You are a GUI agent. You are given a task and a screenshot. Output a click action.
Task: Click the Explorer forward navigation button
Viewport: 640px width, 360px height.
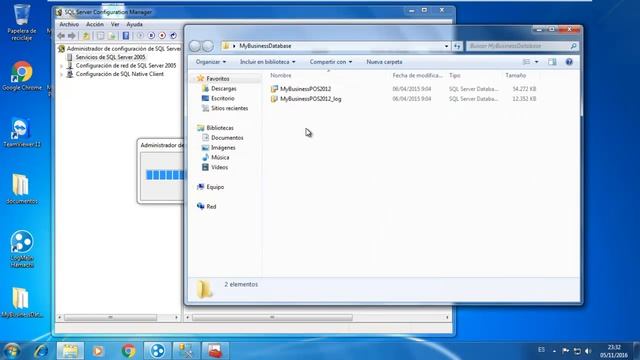(208, 46)
